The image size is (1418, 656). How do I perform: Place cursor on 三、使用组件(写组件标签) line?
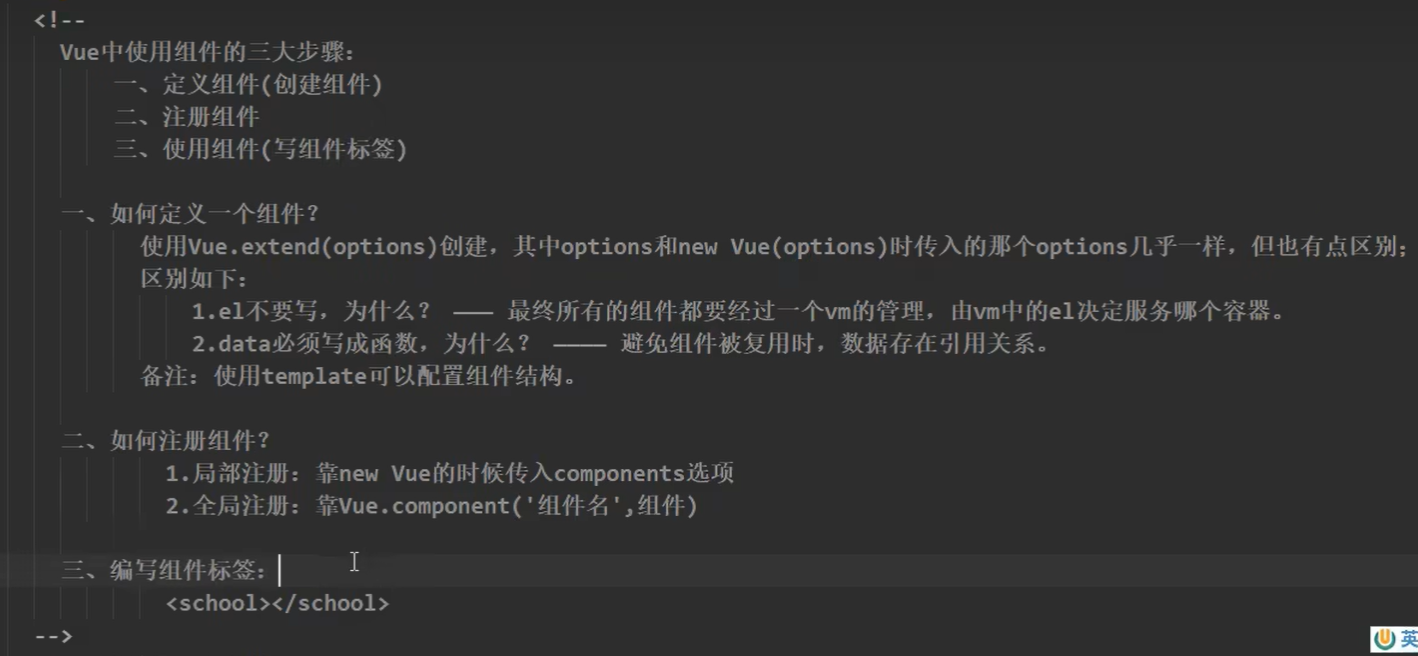click(x=260, y=149)
